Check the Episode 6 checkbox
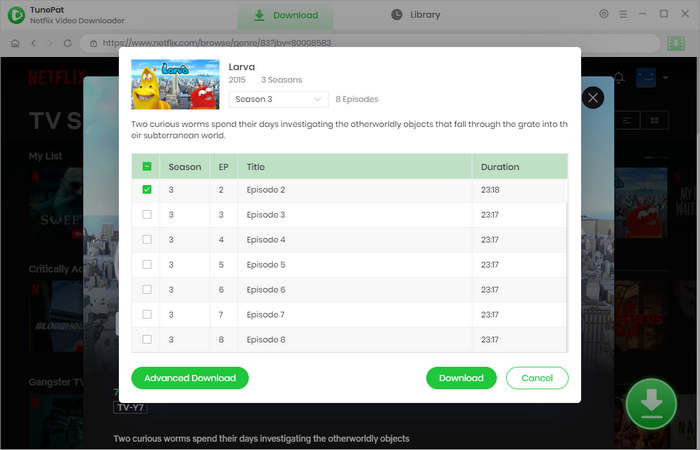The image size is (700, 450). click(147, 290)
